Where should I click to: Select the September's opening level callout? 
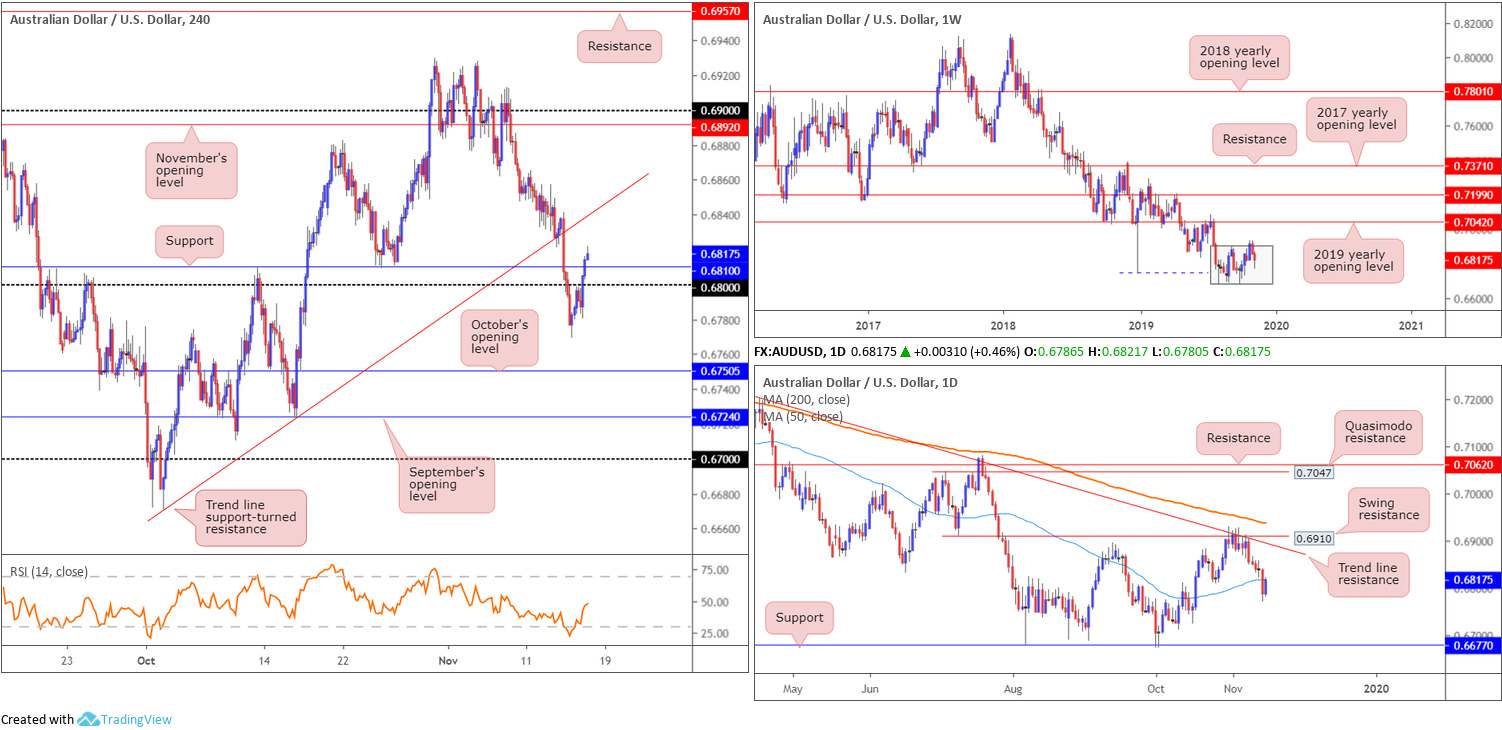[447, 485]
